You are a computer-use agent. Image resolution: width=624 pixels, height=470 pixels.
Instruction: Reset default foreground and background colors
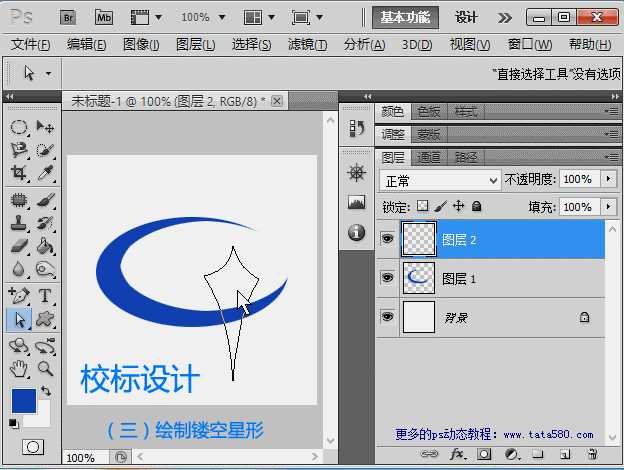tap(14, 424)
